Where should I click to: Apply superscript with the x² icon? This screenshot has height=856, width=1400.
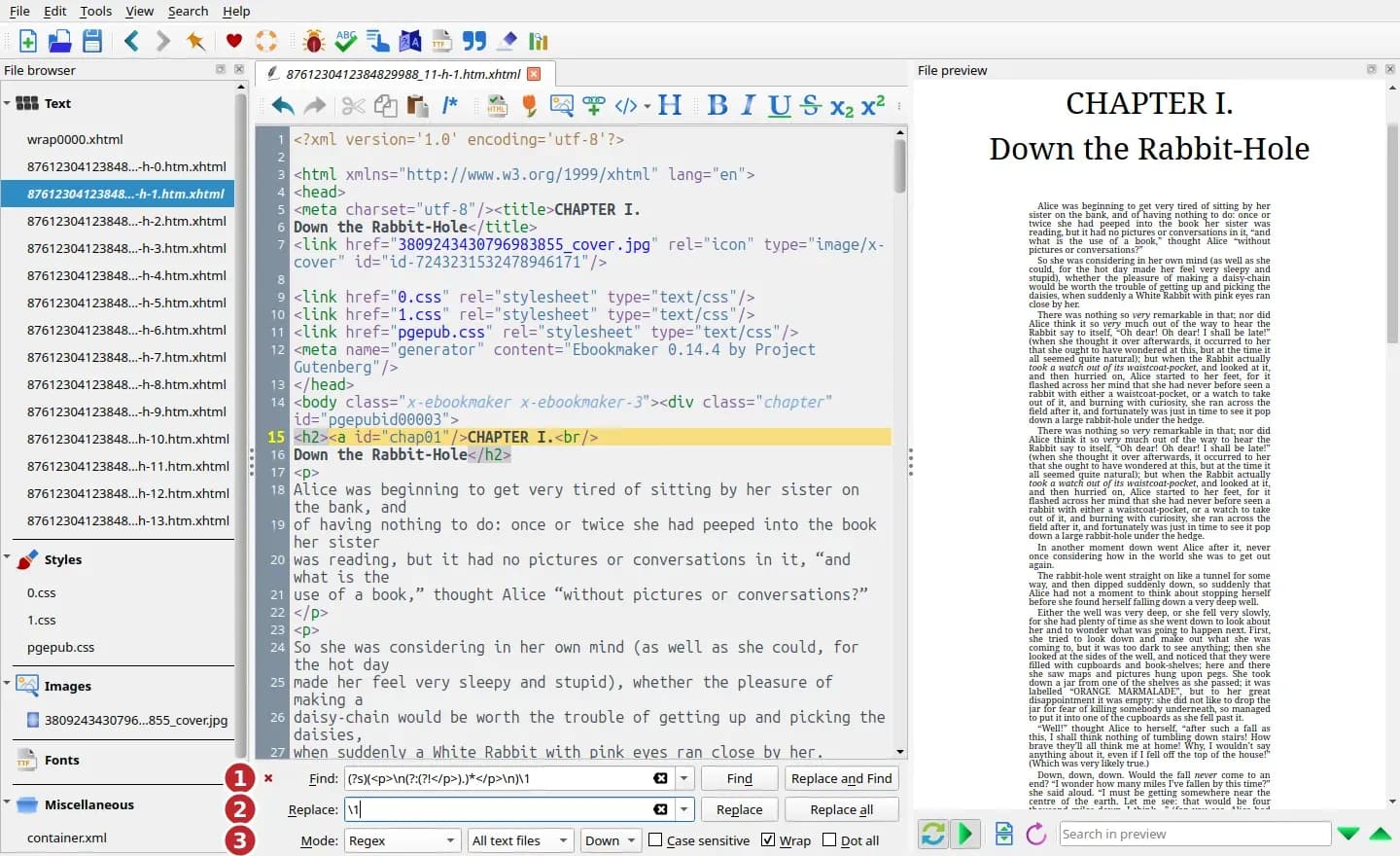tap(873, 106)
